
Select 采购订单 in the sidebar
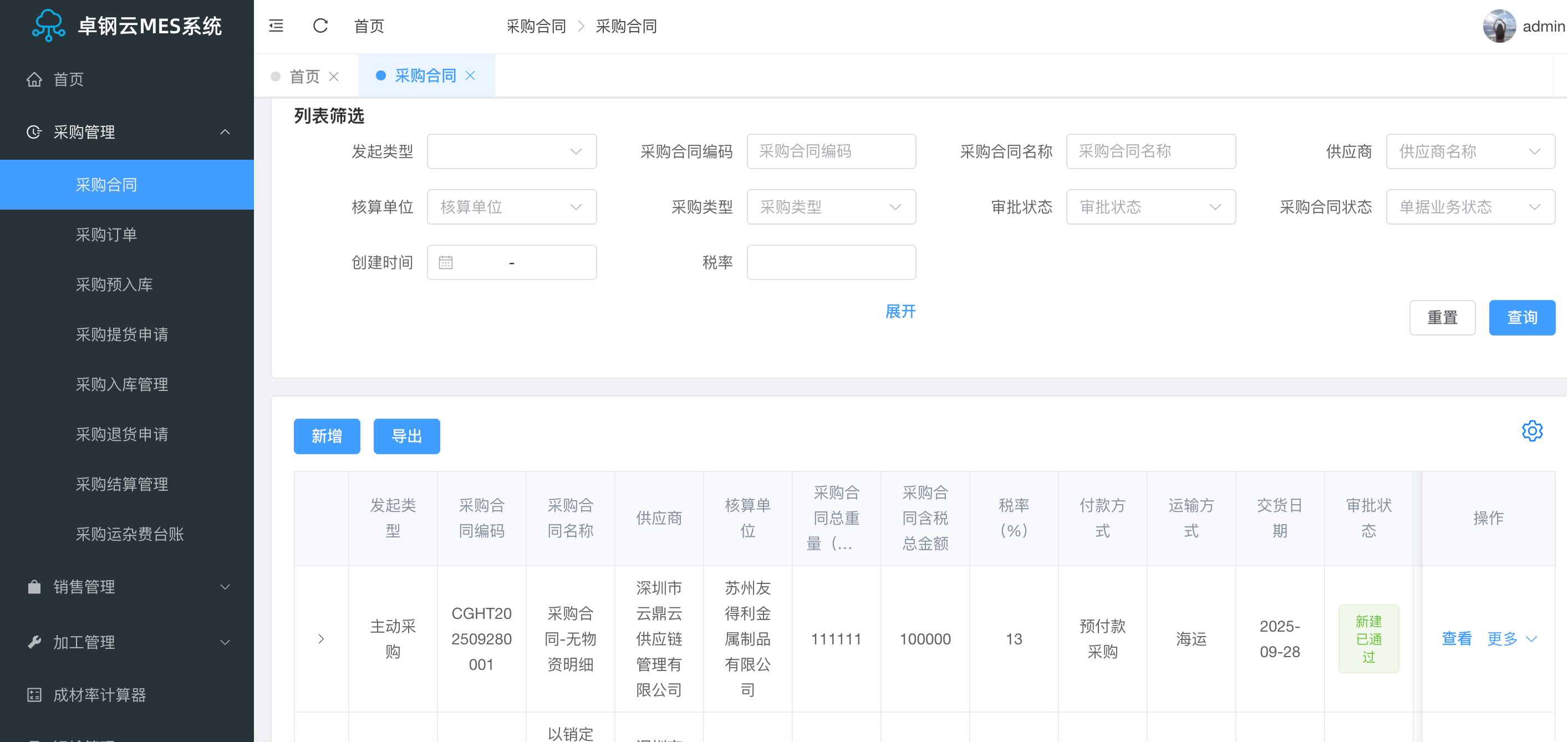point(106,235)
